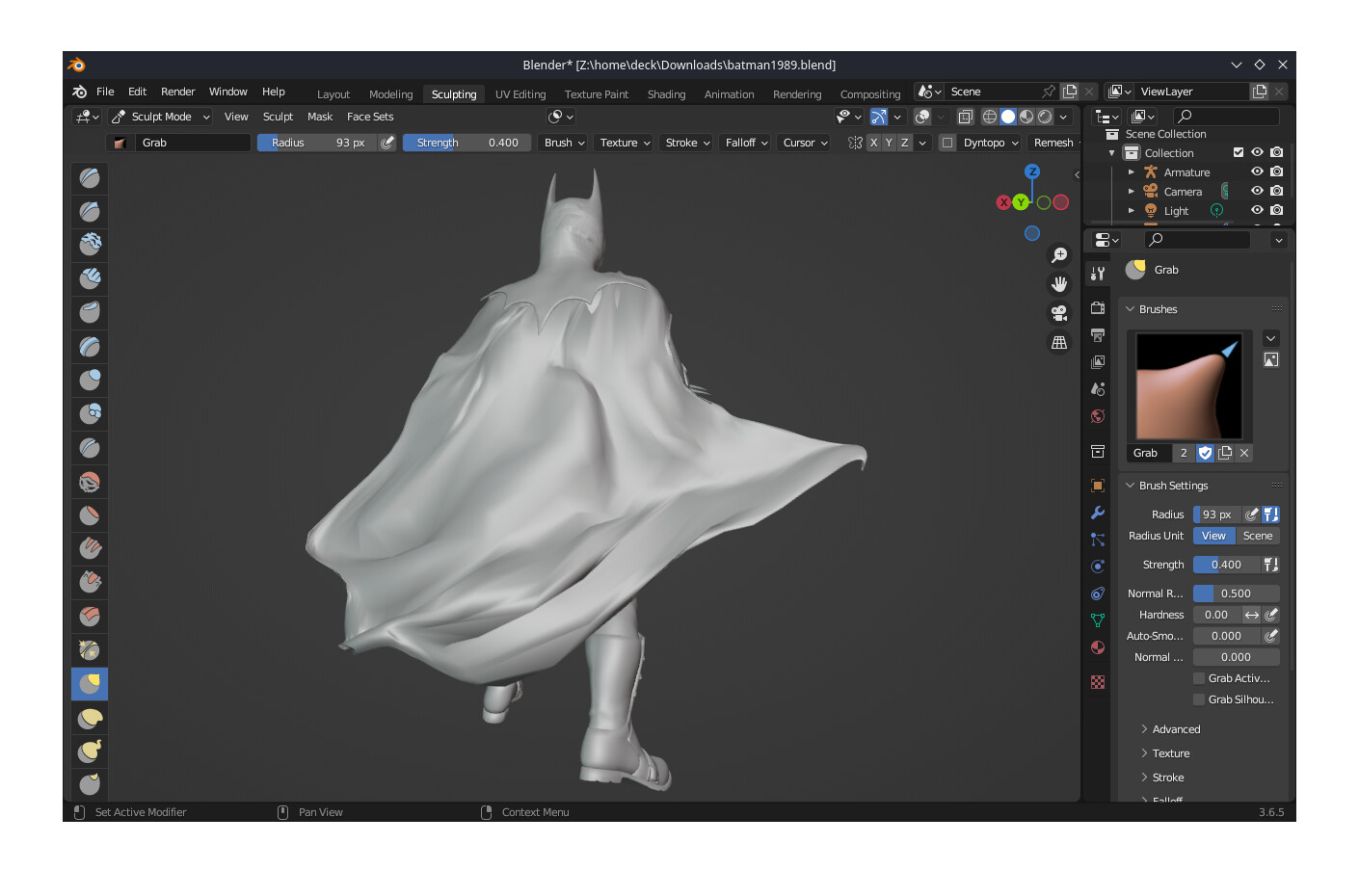Toggle Y axis symmetry button

[889, 143]
